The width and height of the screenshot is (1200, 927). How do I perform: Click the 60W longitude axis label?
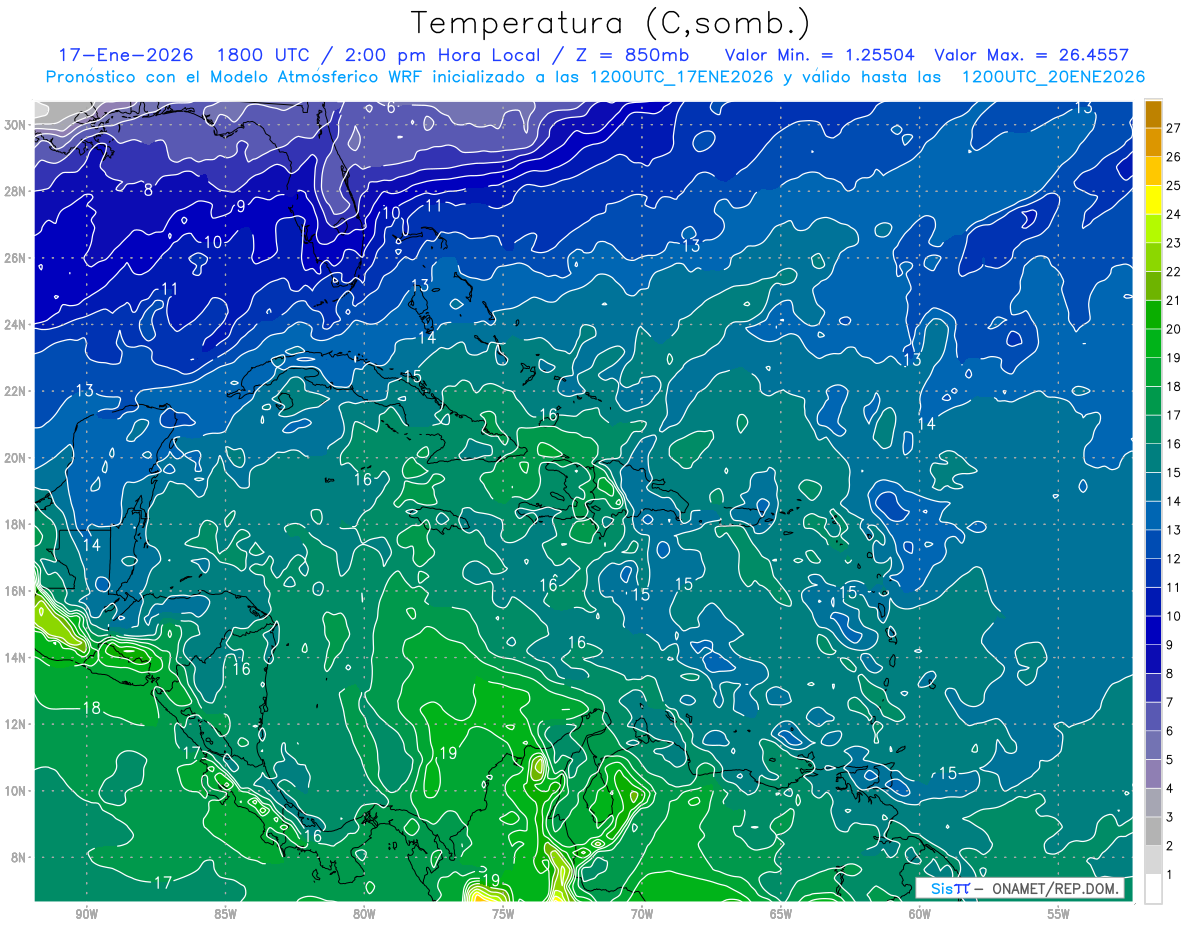[x=920, y=914]
